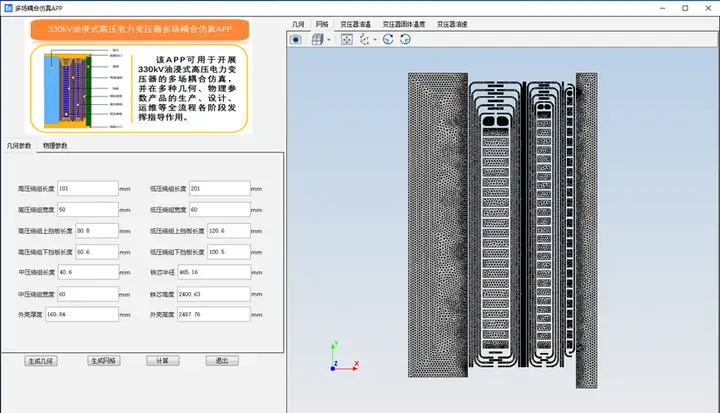Focus the 低压绕组宽度 input field

(219, 209)
